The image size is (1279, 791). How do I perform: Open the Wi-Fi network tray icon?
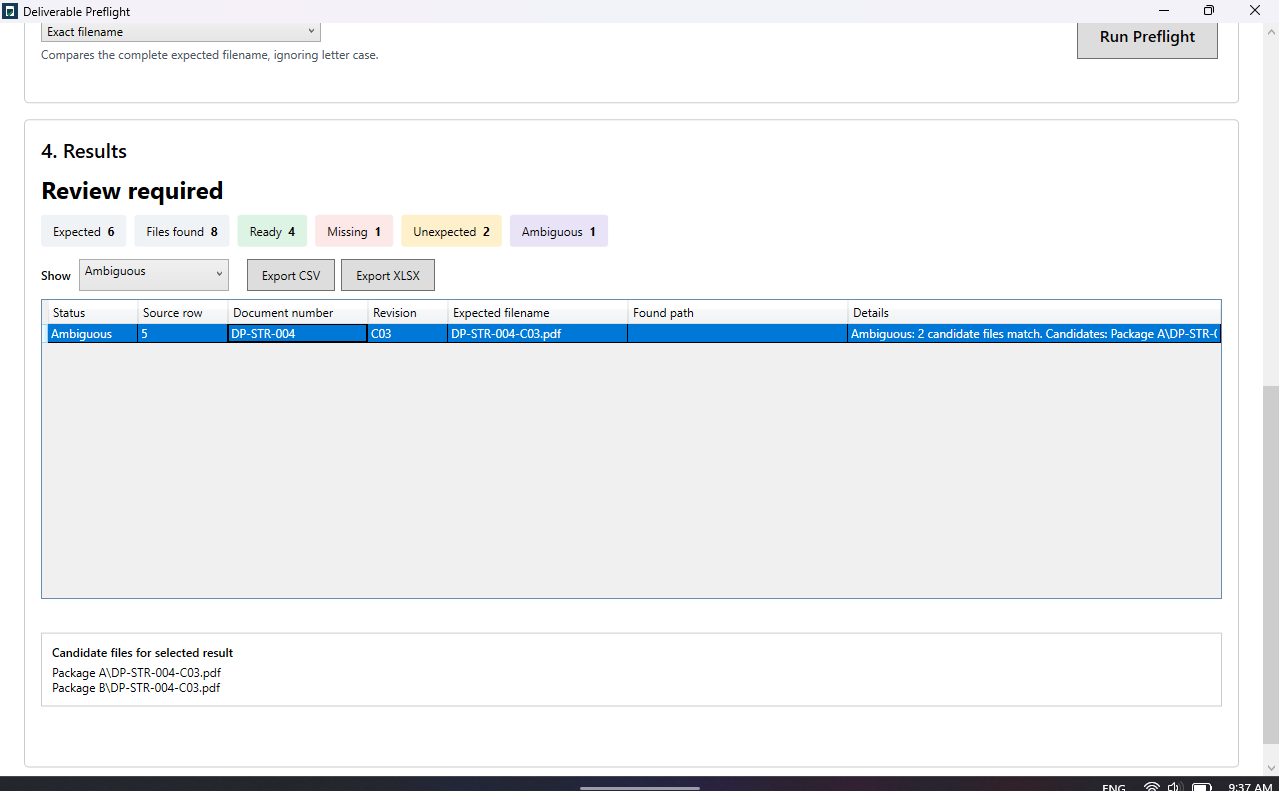1151,787
